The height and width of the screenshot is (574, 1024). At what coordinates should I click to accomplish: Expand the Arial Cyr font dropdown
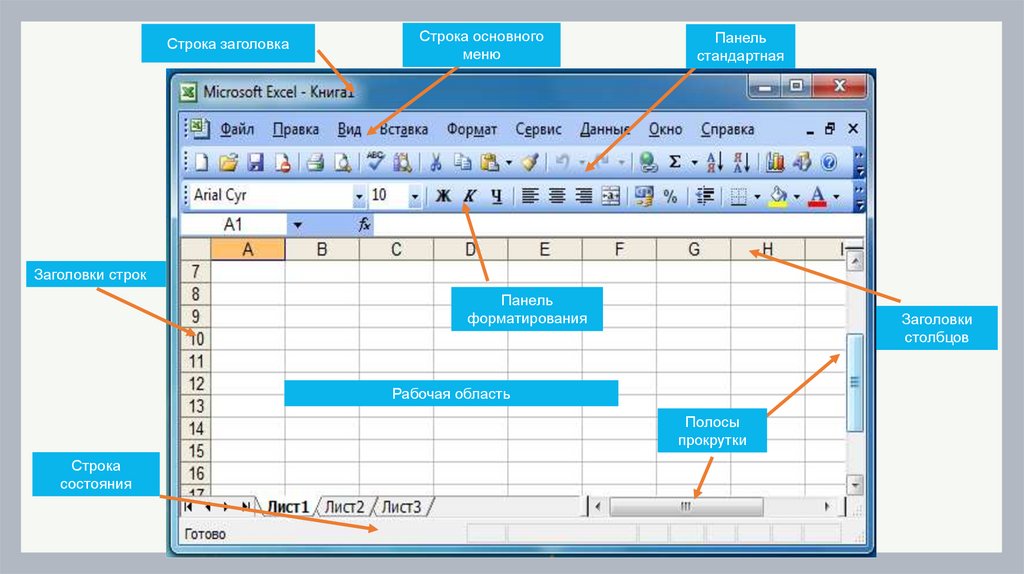pyautogui.click(x=359, y=197)
